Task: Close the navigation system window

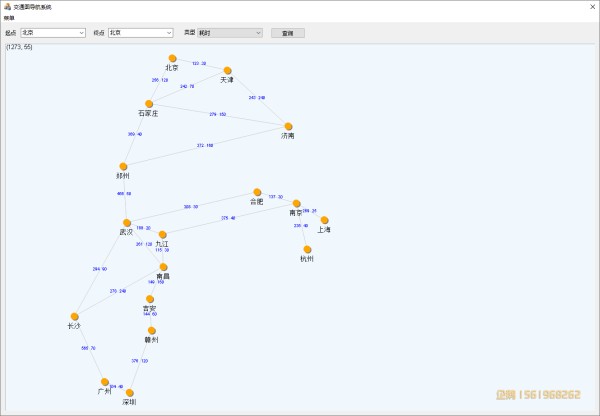Action: click(593, 7)
